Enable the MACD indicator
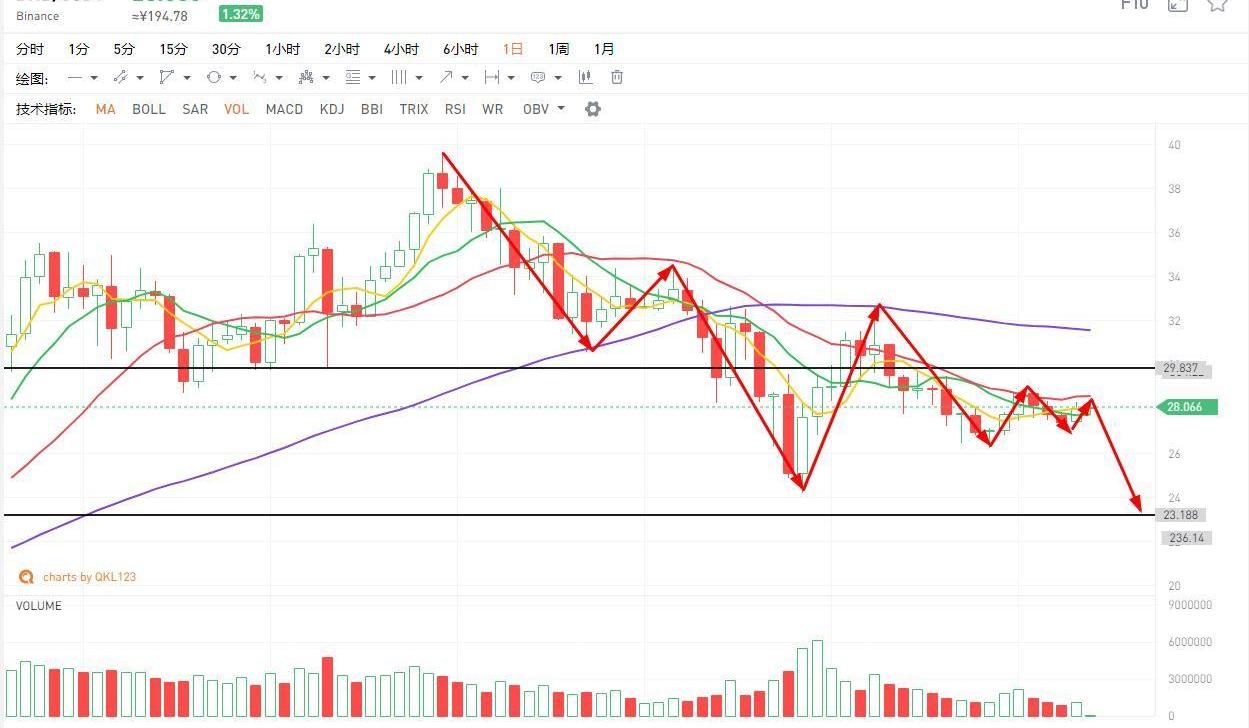Image resolution: width=1249 pixels, height=728 pixels. (x=284, y=109)
